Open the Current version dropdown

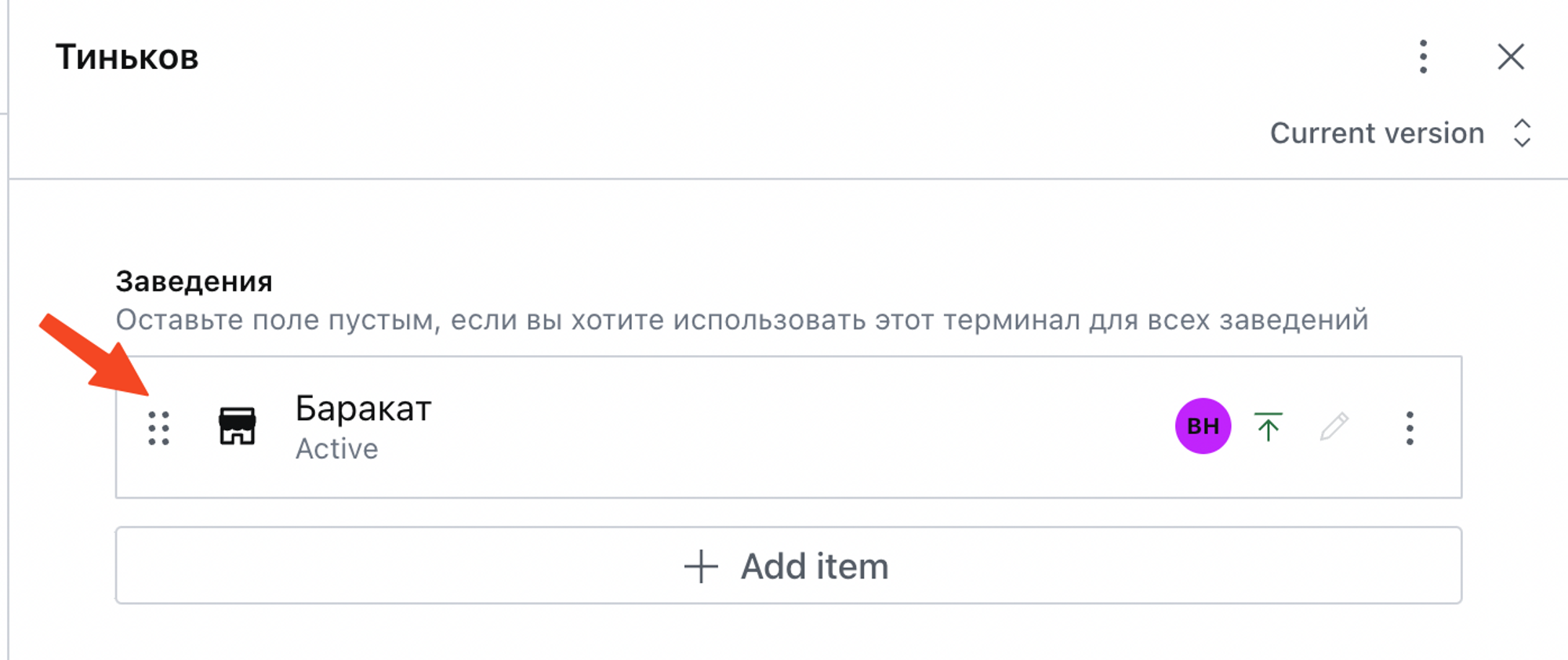[x=1377, y=133]
